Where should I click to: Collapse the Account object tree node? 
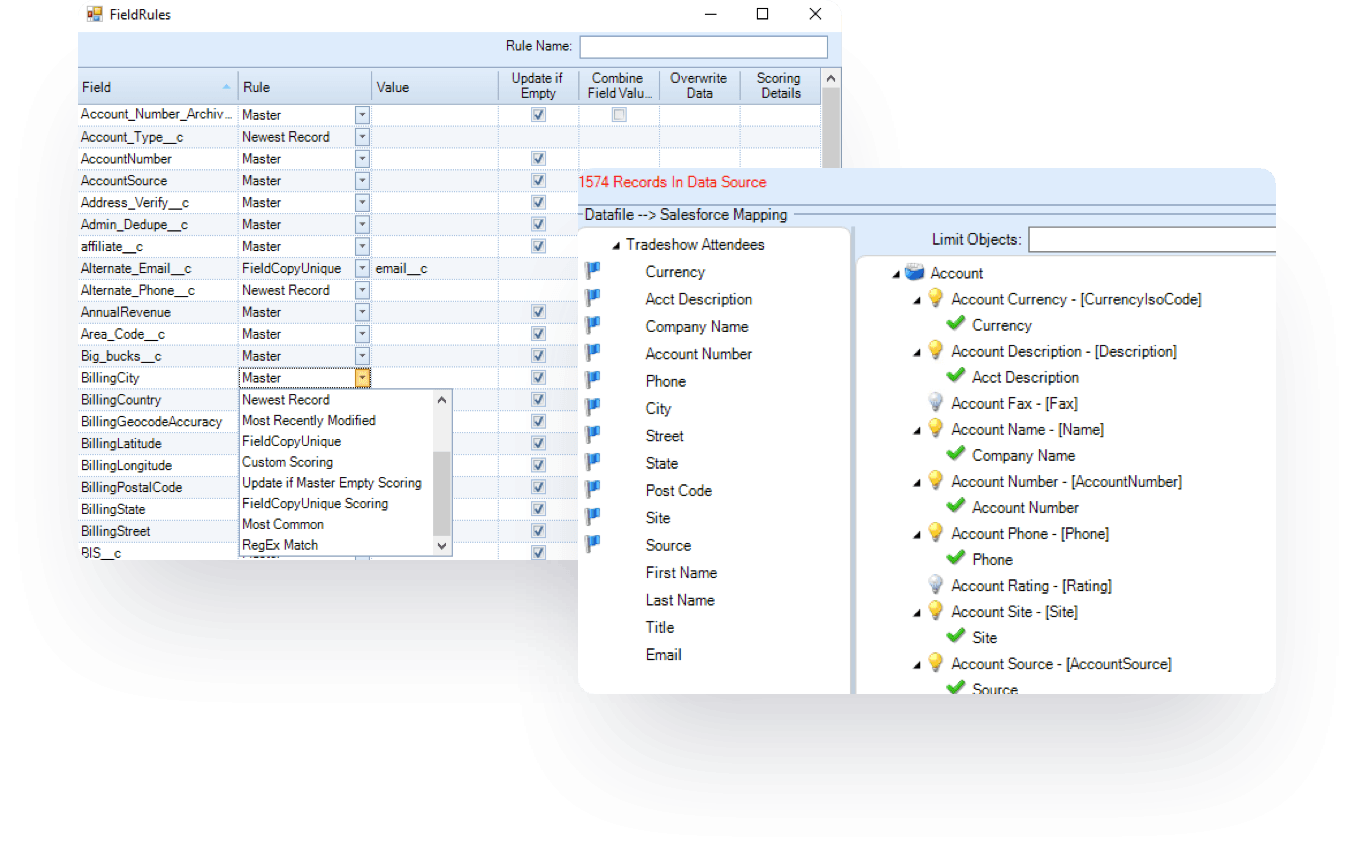pyautogui.click(x=896, y=273)
